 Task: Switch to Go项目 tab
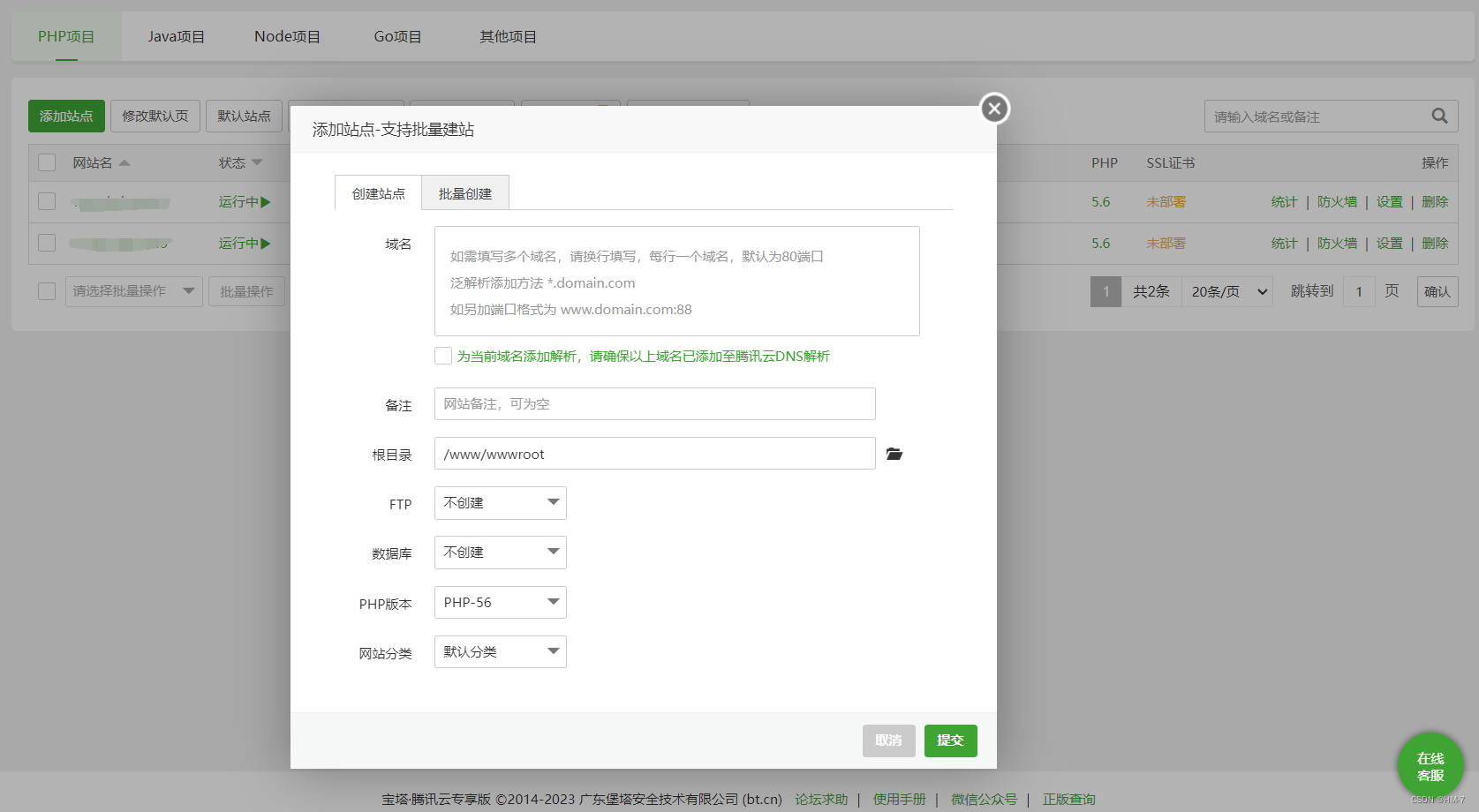[x=397, y=36]
